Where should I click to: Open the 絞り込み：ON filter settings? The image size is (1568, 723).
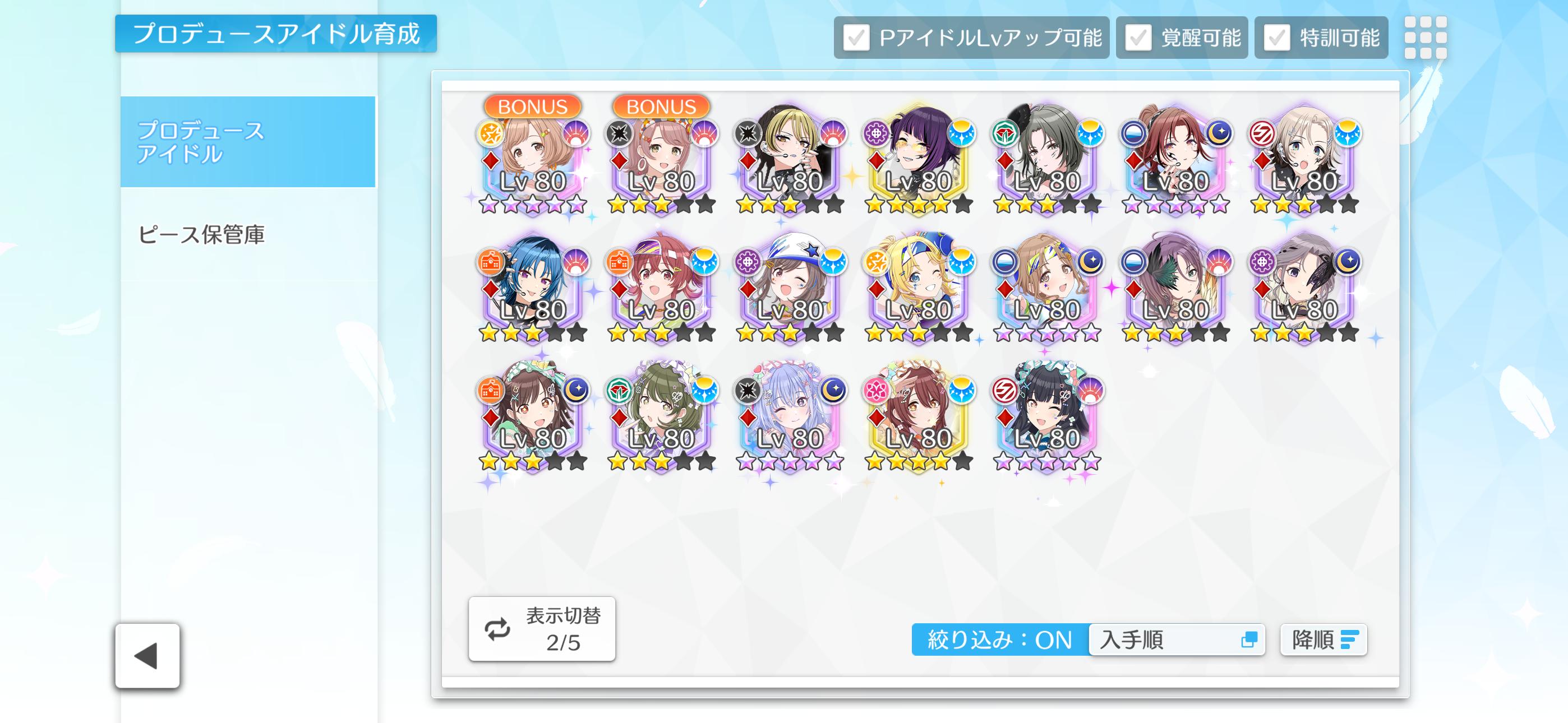point(1000,639)
